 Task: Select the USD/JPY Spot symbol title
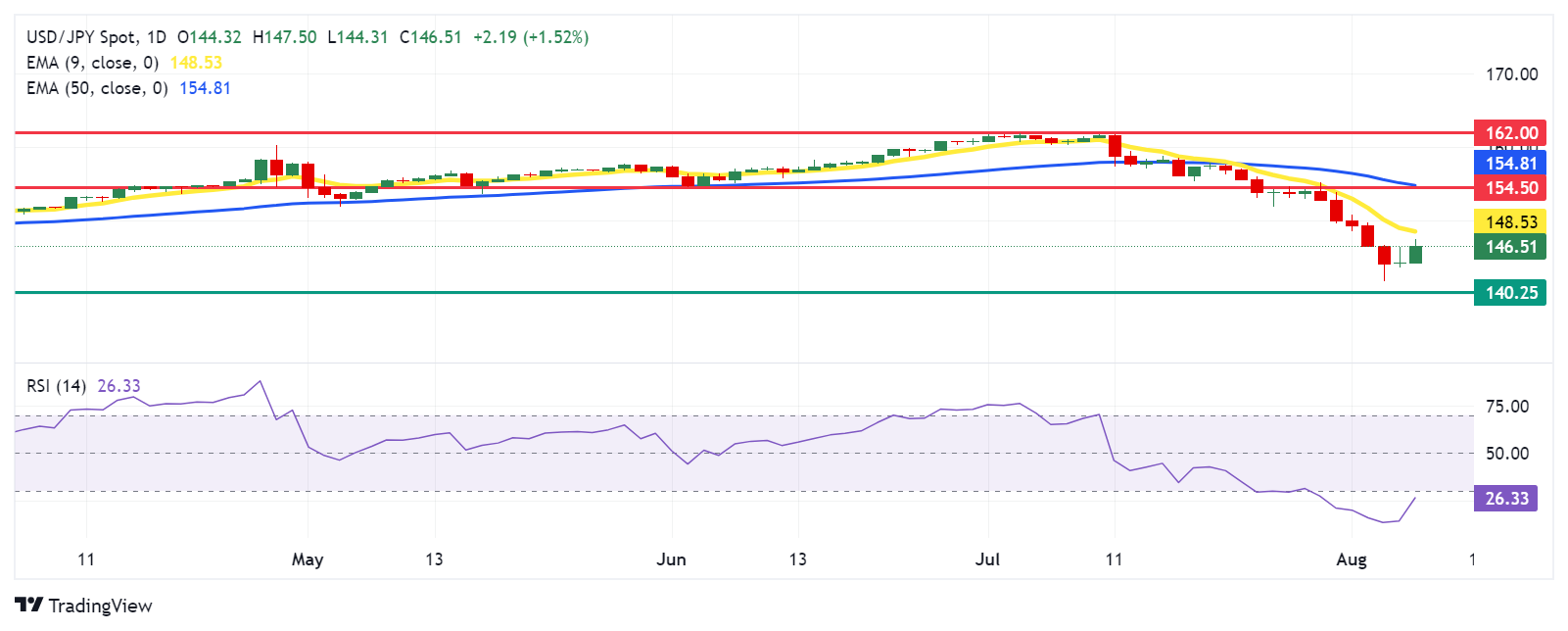[x=96, y=37]
